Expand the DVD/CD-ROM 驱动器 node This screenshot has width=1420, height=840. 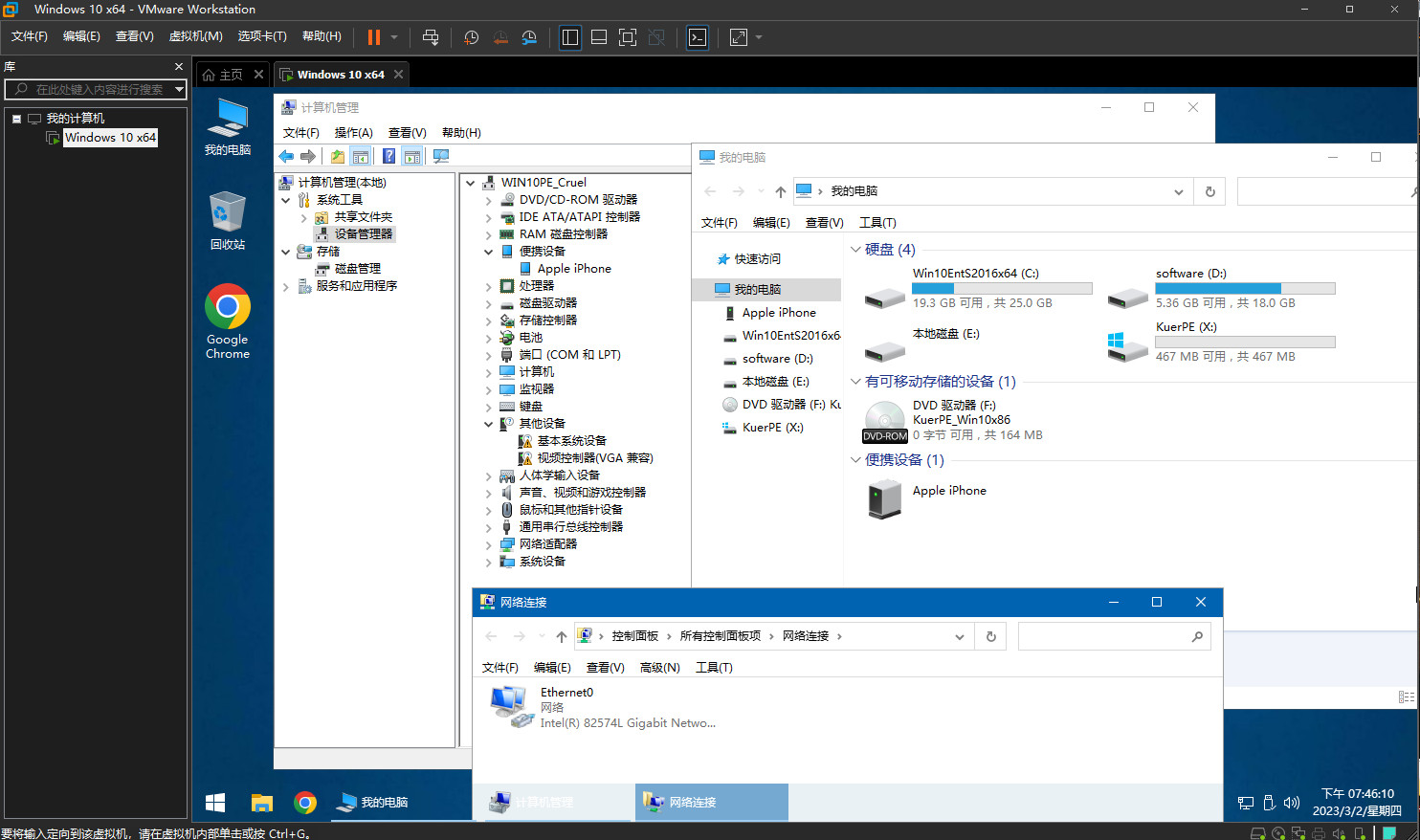[489, 200]
